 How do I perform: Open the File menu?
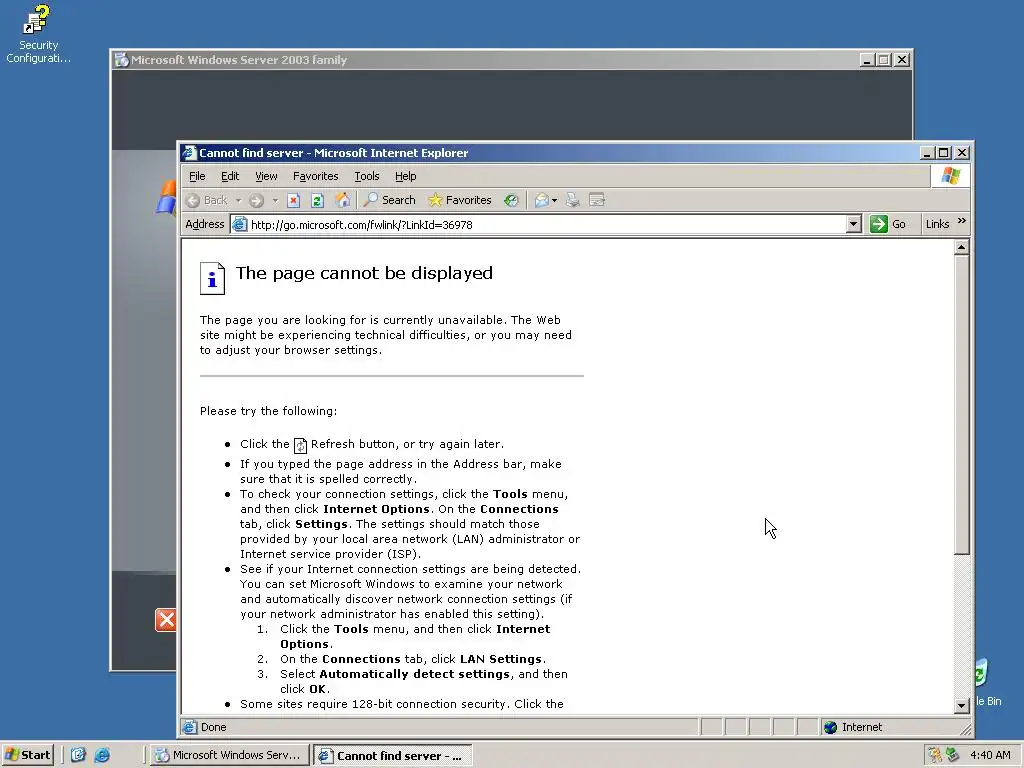pos(197,176)
